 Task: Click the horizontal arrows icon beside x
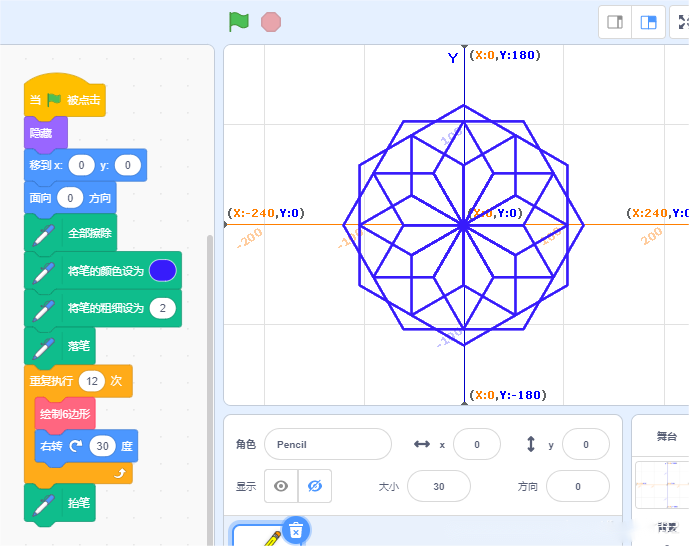422,444
